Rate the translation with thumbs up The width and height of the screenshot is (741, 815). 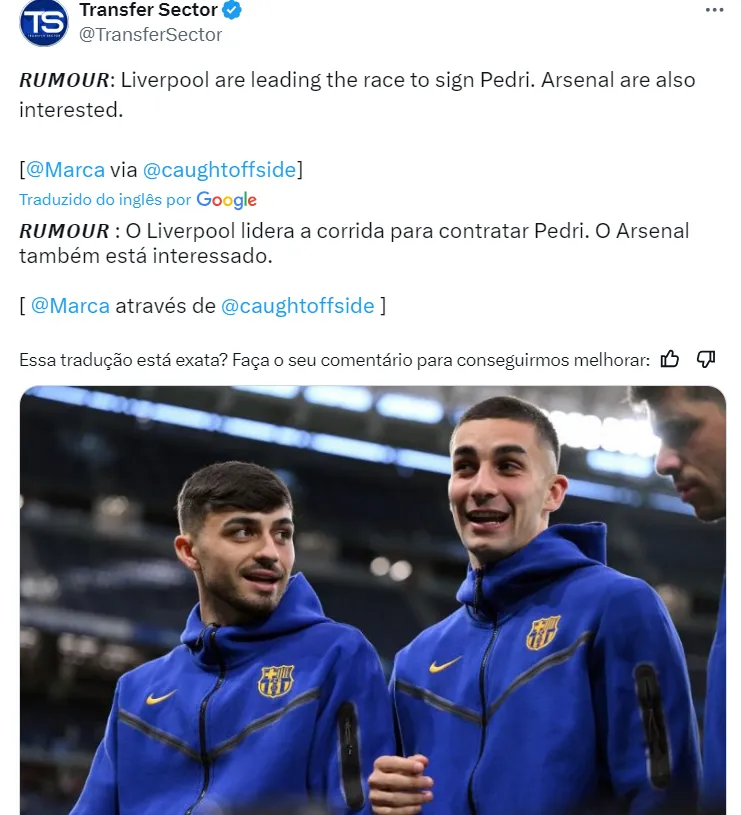click(x=670, y=359)
